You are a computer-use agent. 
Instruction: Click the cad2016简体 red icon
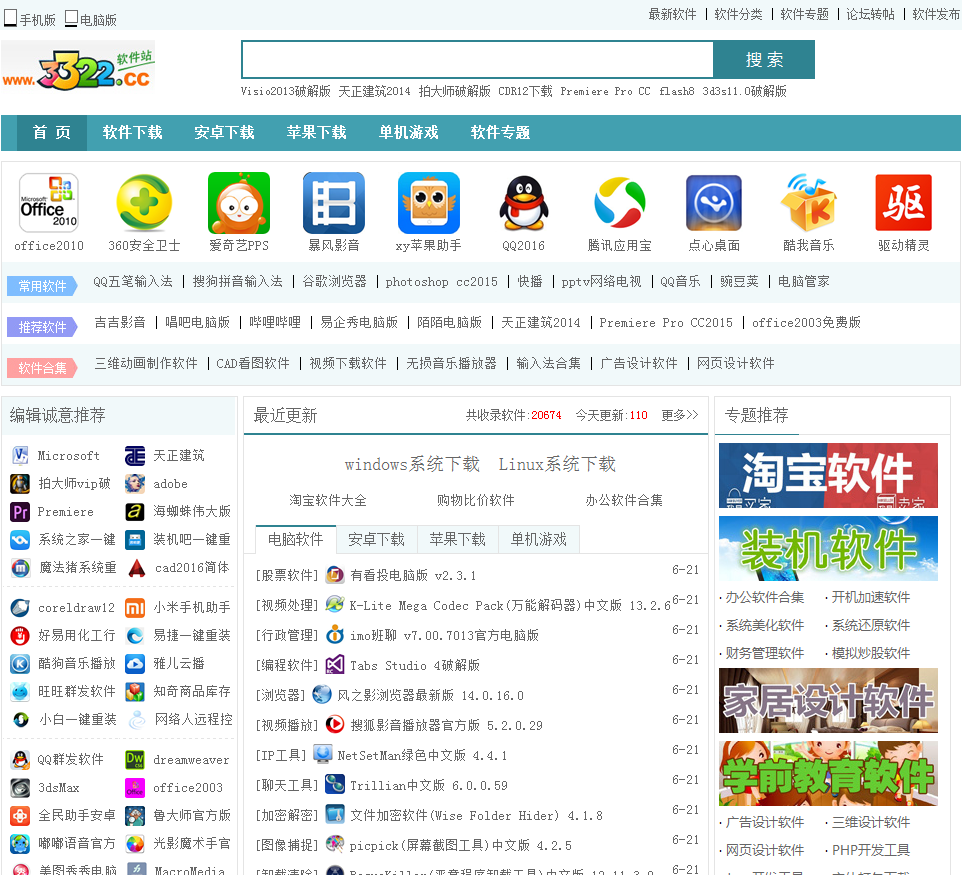click(x=136, y=568)
